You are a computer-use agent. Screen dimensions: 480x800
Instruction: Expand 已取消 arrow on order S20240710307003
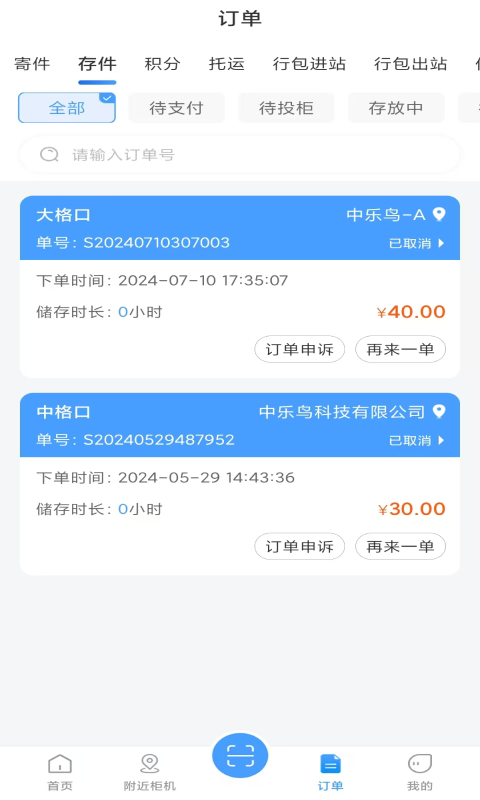[441, 243]
